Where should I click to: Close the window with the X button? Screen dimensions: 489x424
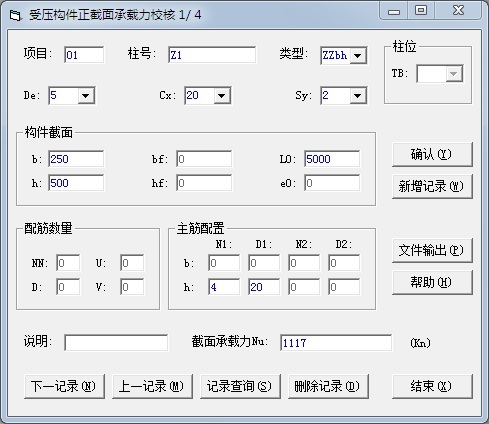point(458,11)
